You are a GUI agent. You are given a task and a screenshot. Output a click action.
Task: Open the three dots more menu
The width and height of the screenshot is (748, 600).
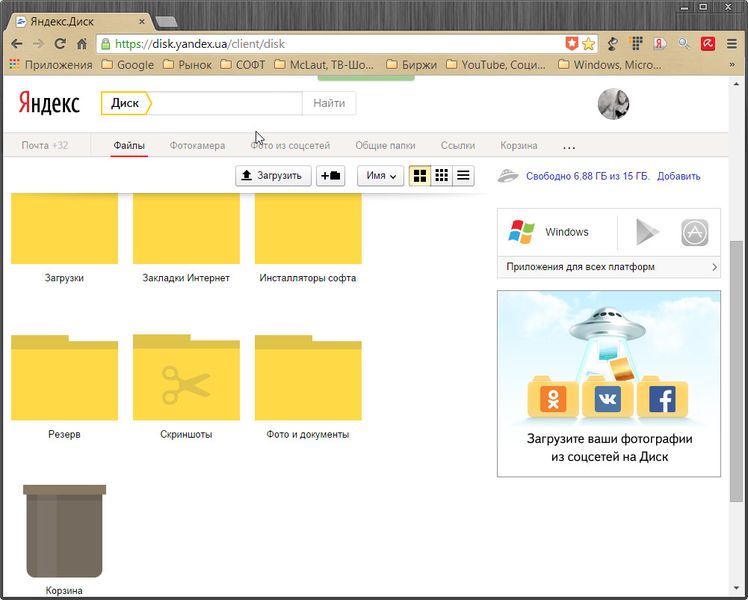point(569,147)
